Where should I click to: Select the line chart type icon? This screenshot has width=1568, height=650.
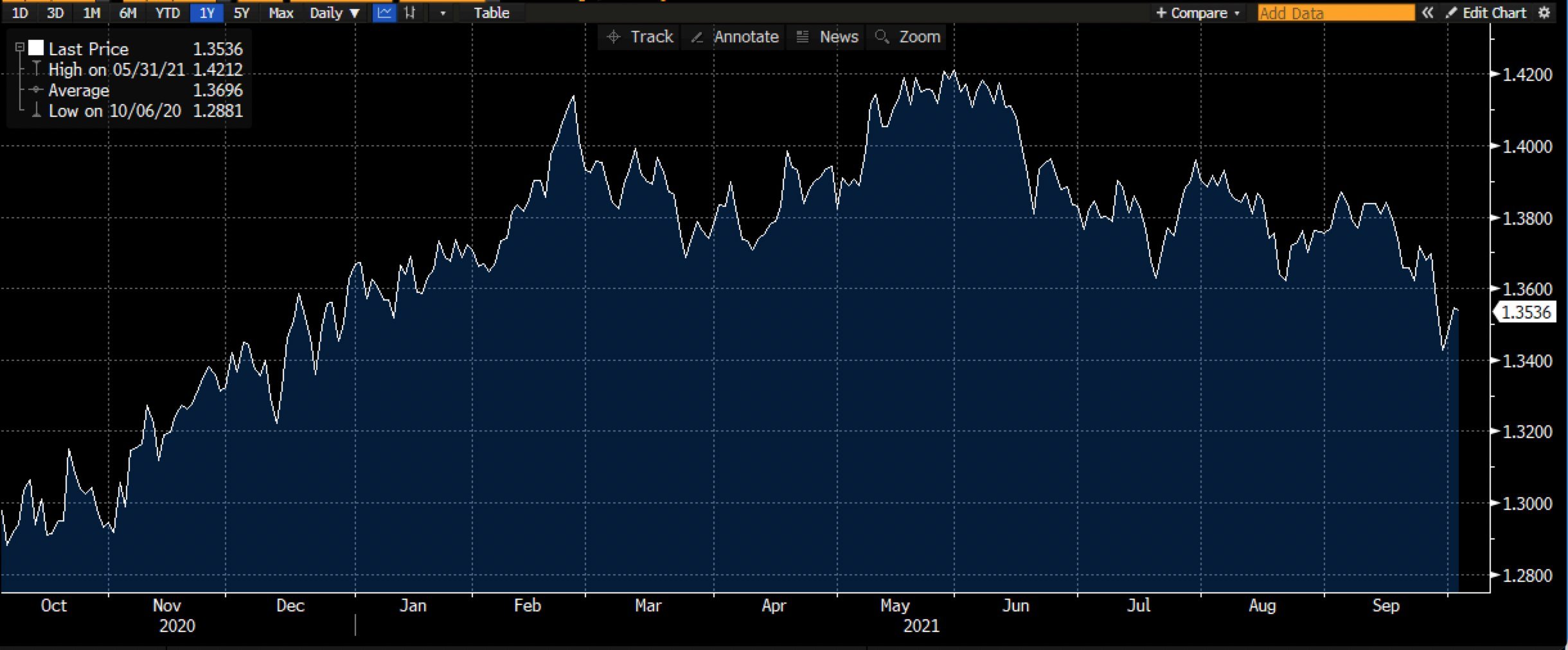coord(386,13)
